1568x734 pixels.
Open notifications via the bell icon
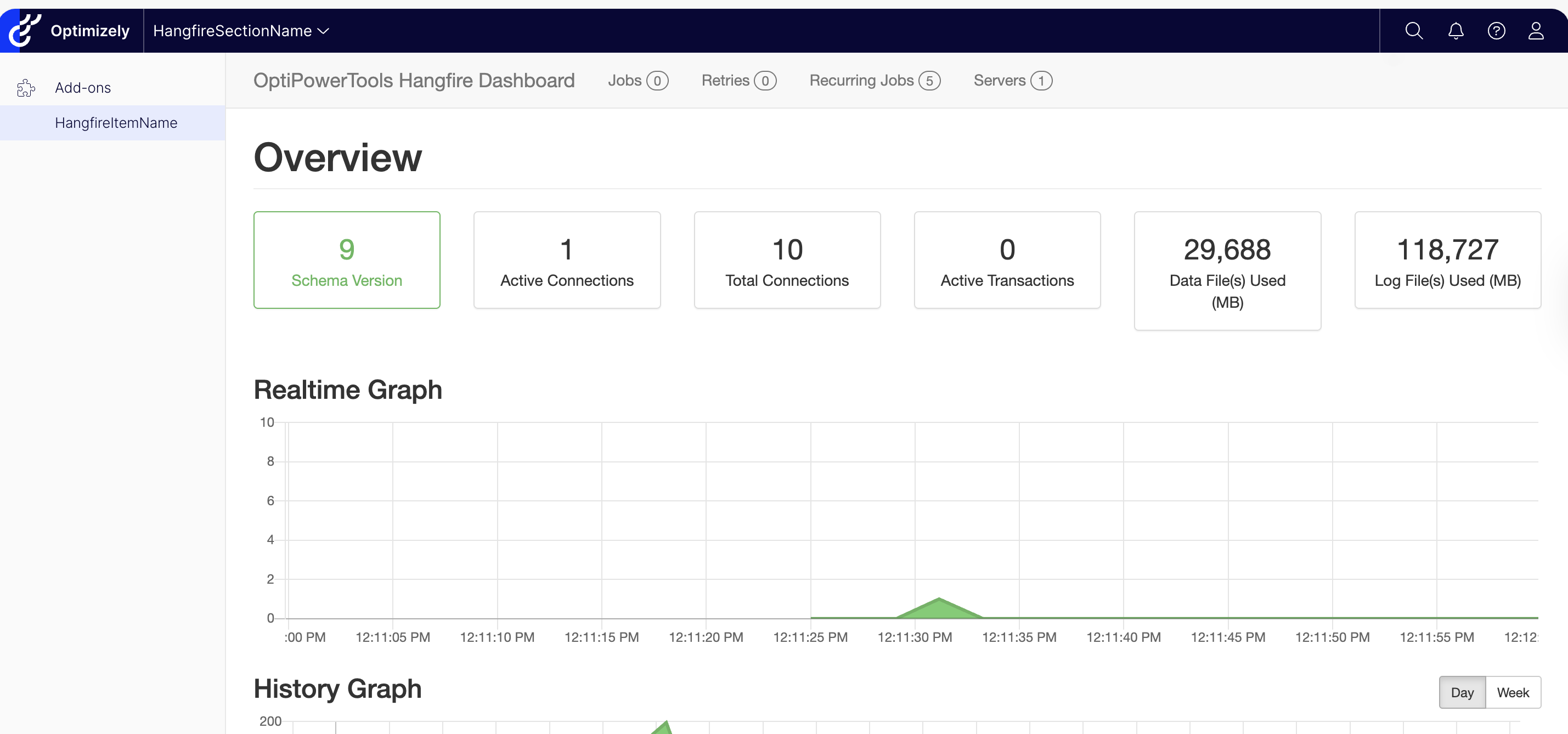click(x=1456, y=30)
